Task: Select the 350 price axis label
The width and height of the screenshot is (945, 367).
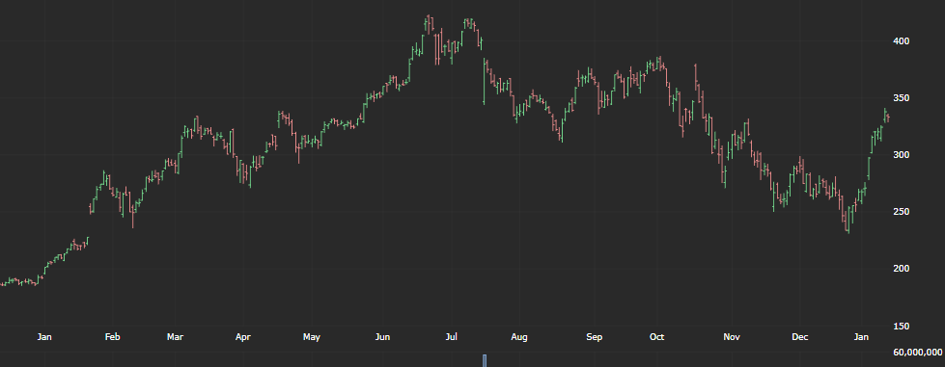Action: pyautogui.click(x=902, y=98)
